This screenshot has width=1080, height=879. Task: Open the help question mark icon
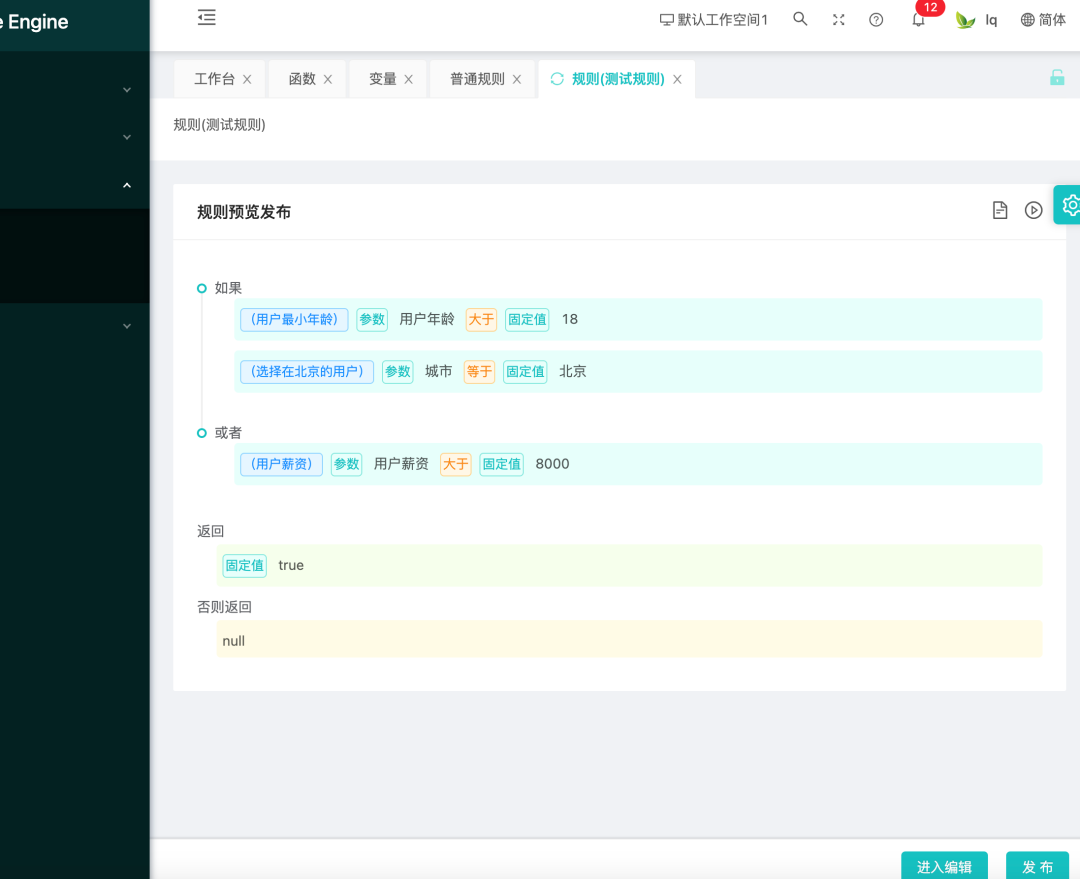[x=876, y=19]
